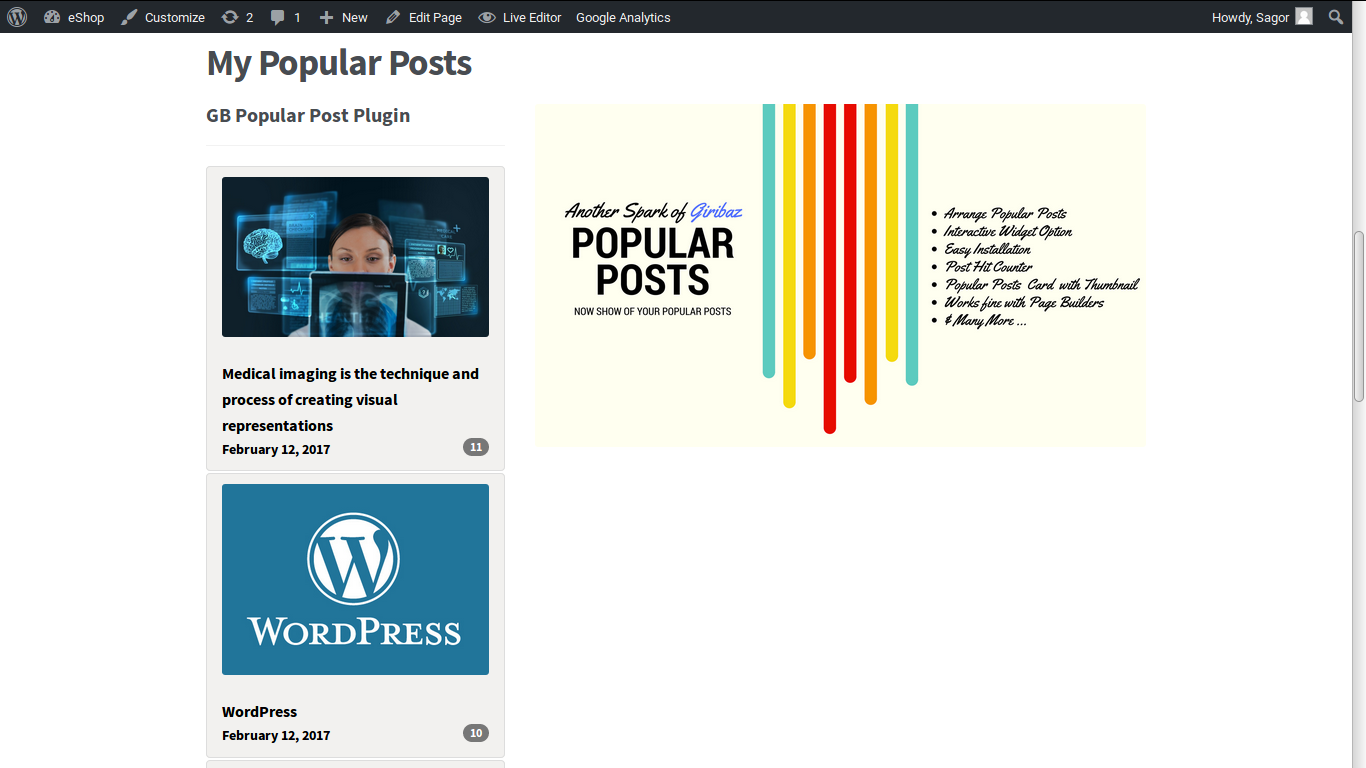Open the Google Analytics menu item
Viewport: 1366px width, 768px height.
tap(623, 17)
